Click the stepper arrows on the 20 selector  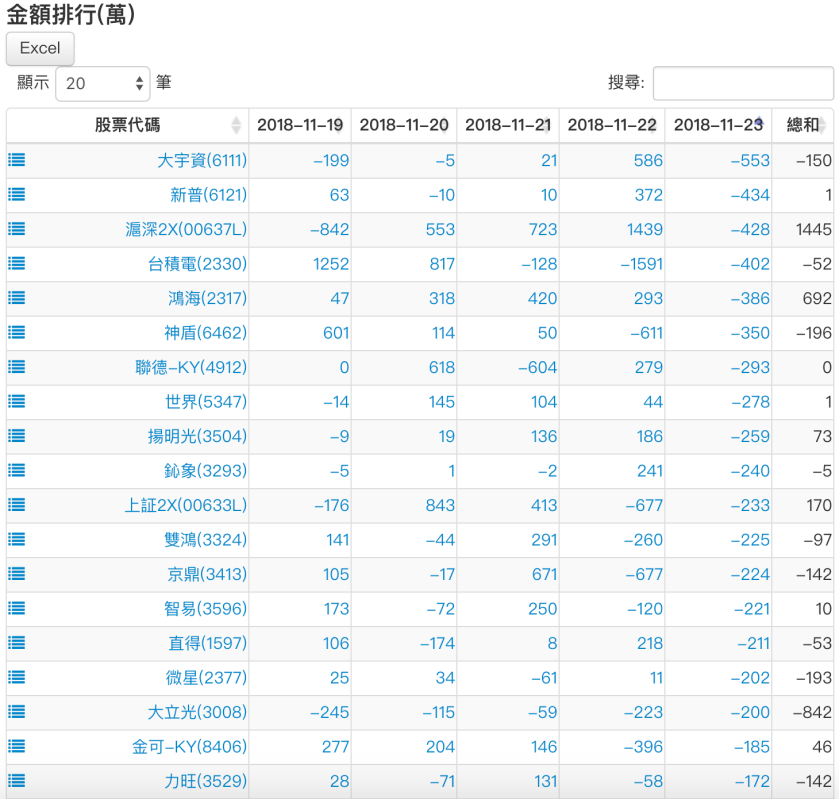[x=138, y=83]
